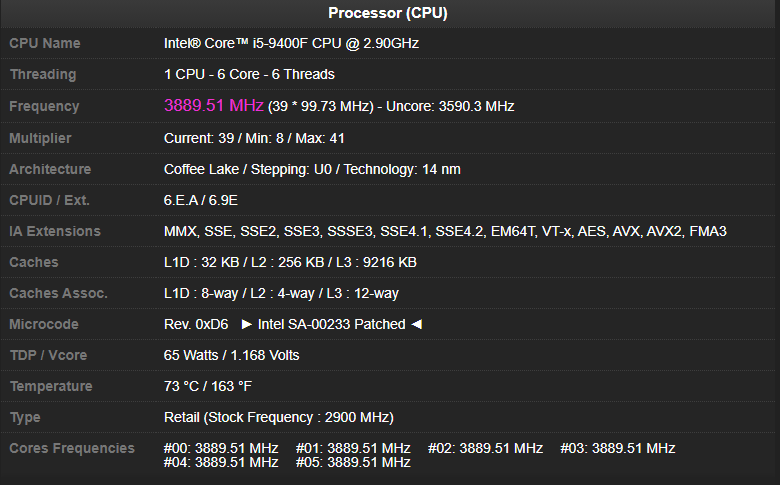Select the "Multiplier" label
Viewport: 780px width, 485px height.
40,138
